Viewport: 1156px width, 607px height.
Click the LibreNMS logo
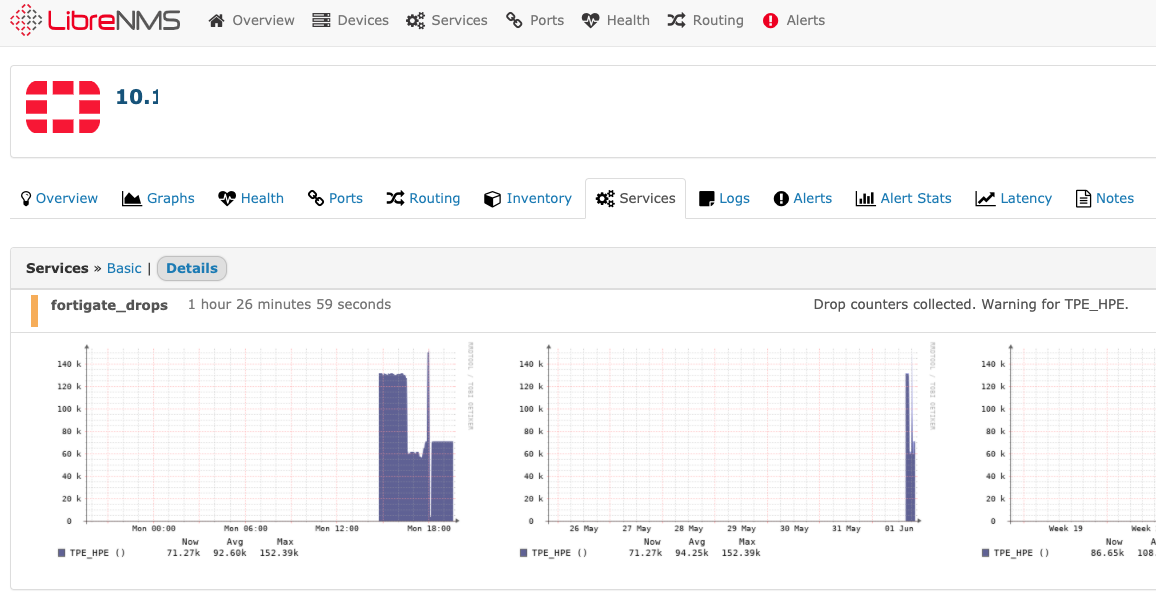click(x=95, y=20)
